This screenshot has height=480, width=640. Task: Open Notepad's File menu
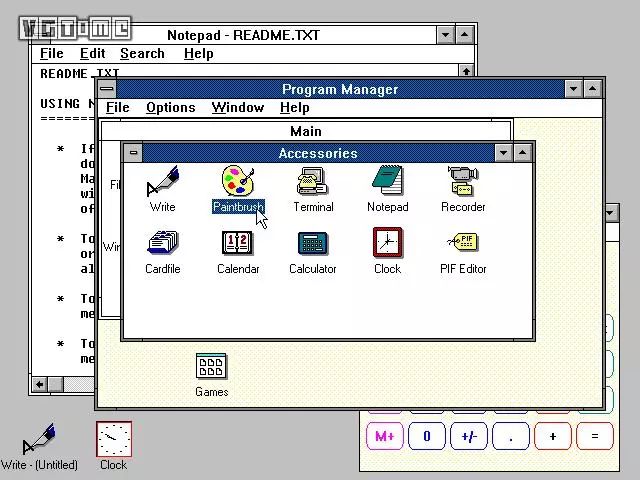52,53
